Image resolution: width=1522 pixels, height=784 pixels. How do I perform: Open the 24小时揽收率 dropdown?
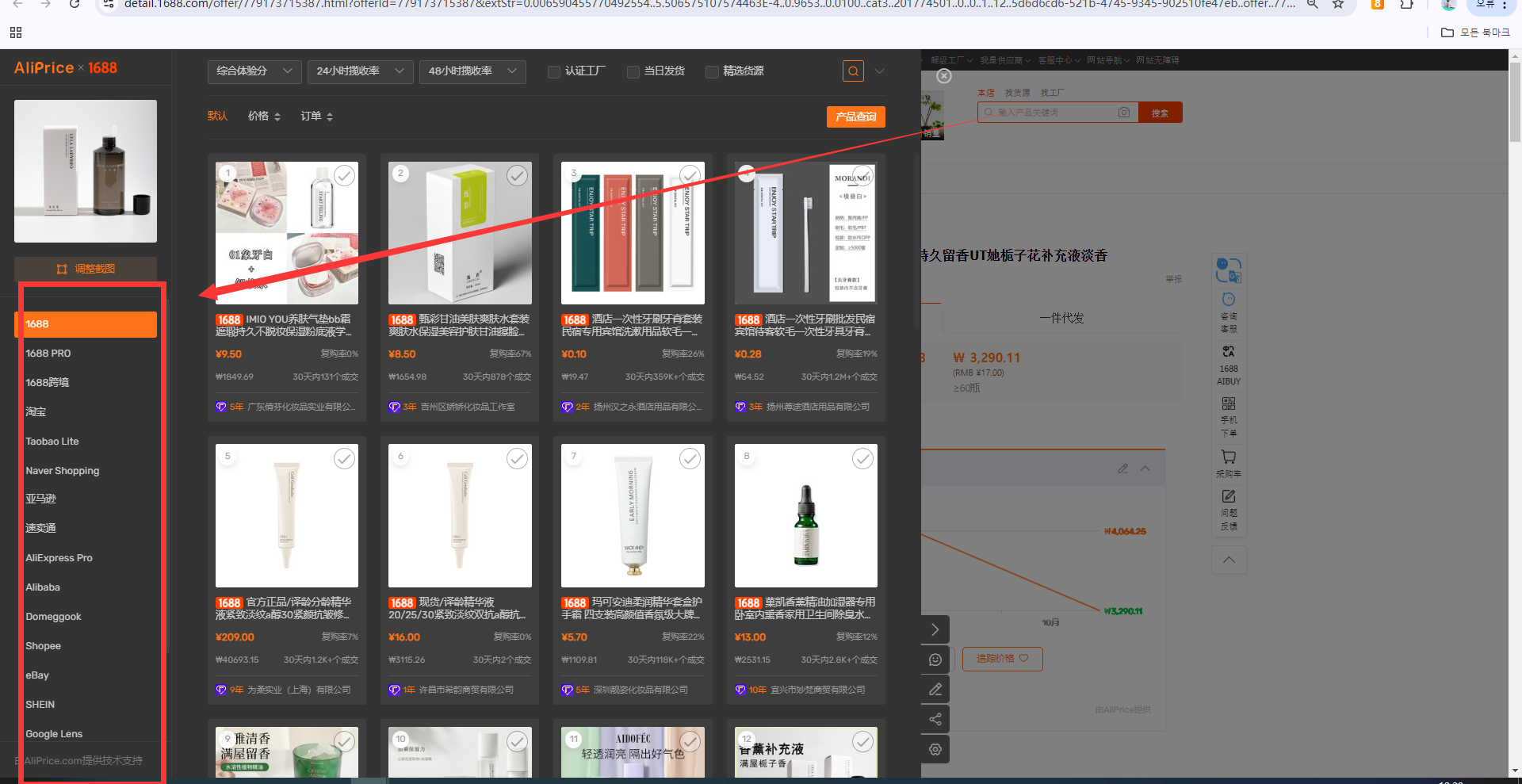pyautogui.click(x=360, y=71)
